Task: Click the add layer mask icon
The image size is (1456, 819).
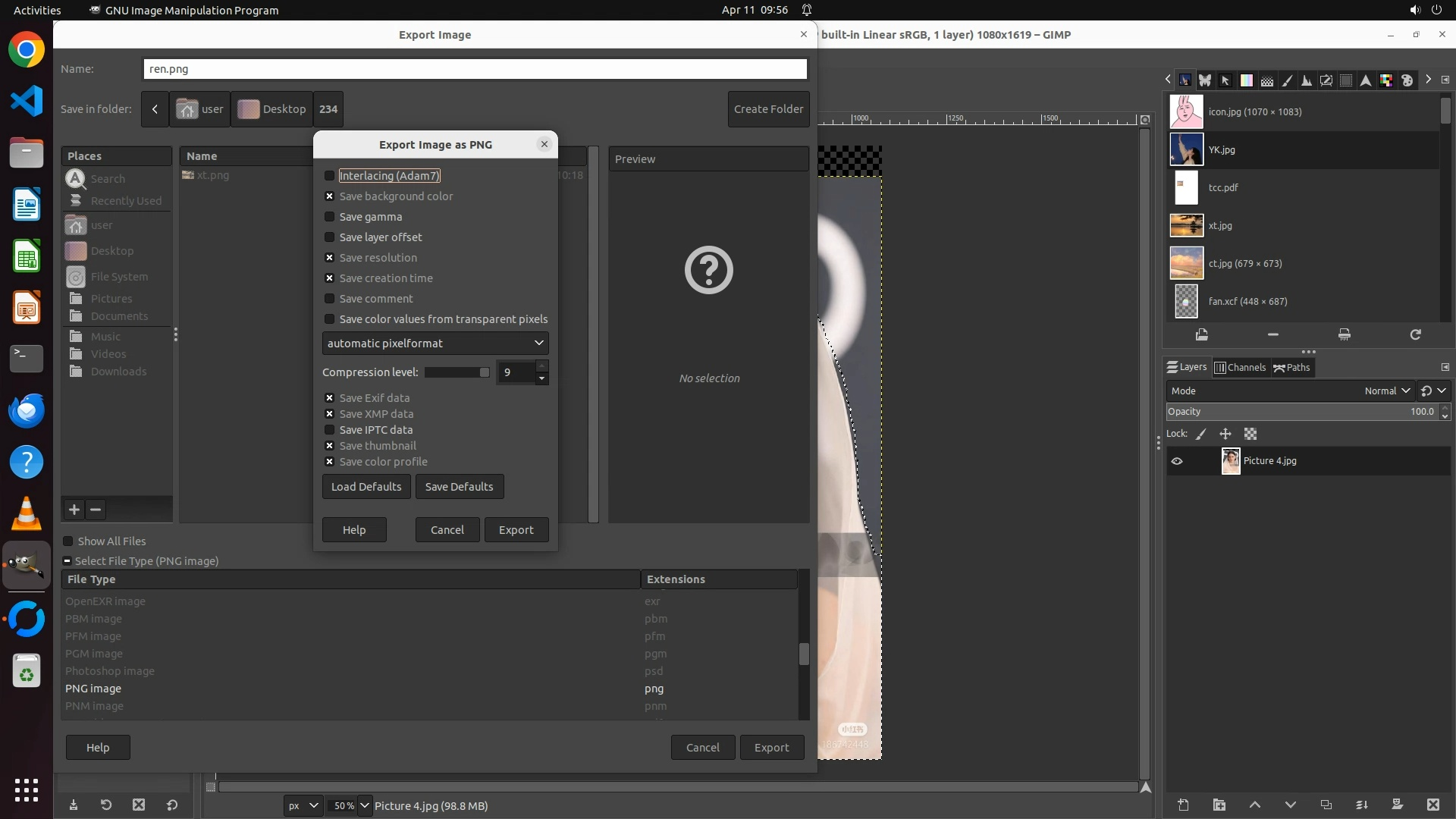Action: click(x=1397, y=805)
